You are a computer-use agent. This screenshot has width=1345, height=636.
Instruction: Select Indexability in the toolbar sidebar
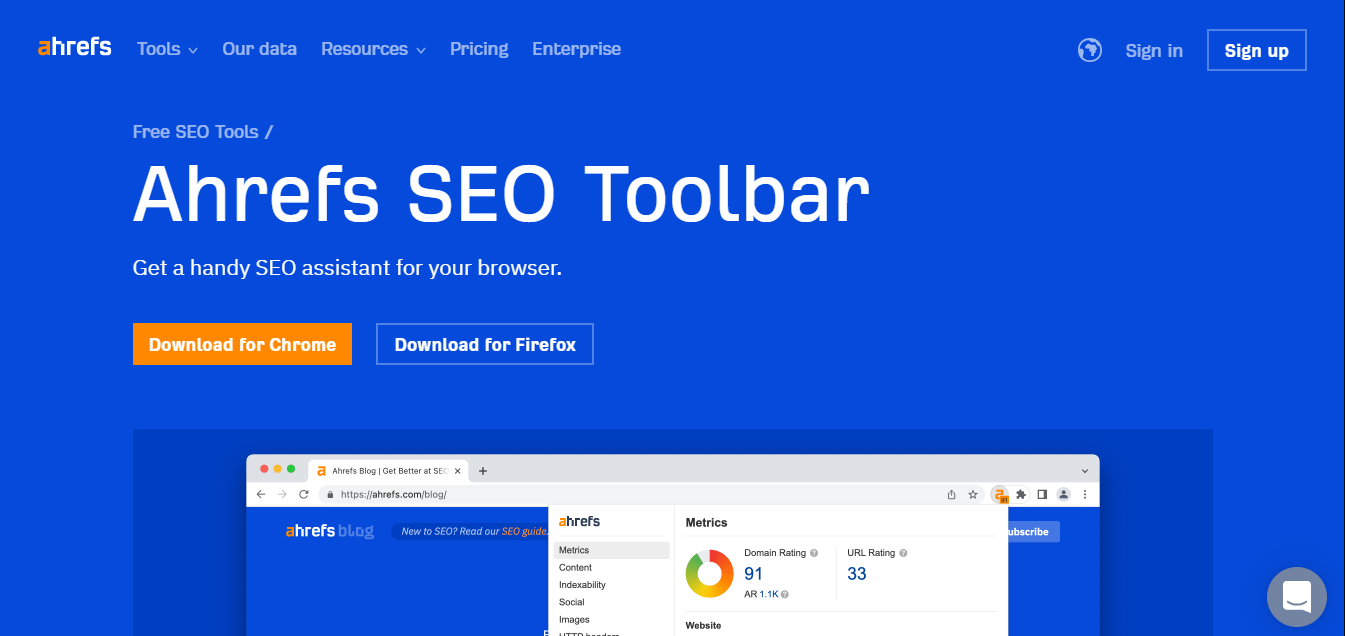[x=582, y=585]
